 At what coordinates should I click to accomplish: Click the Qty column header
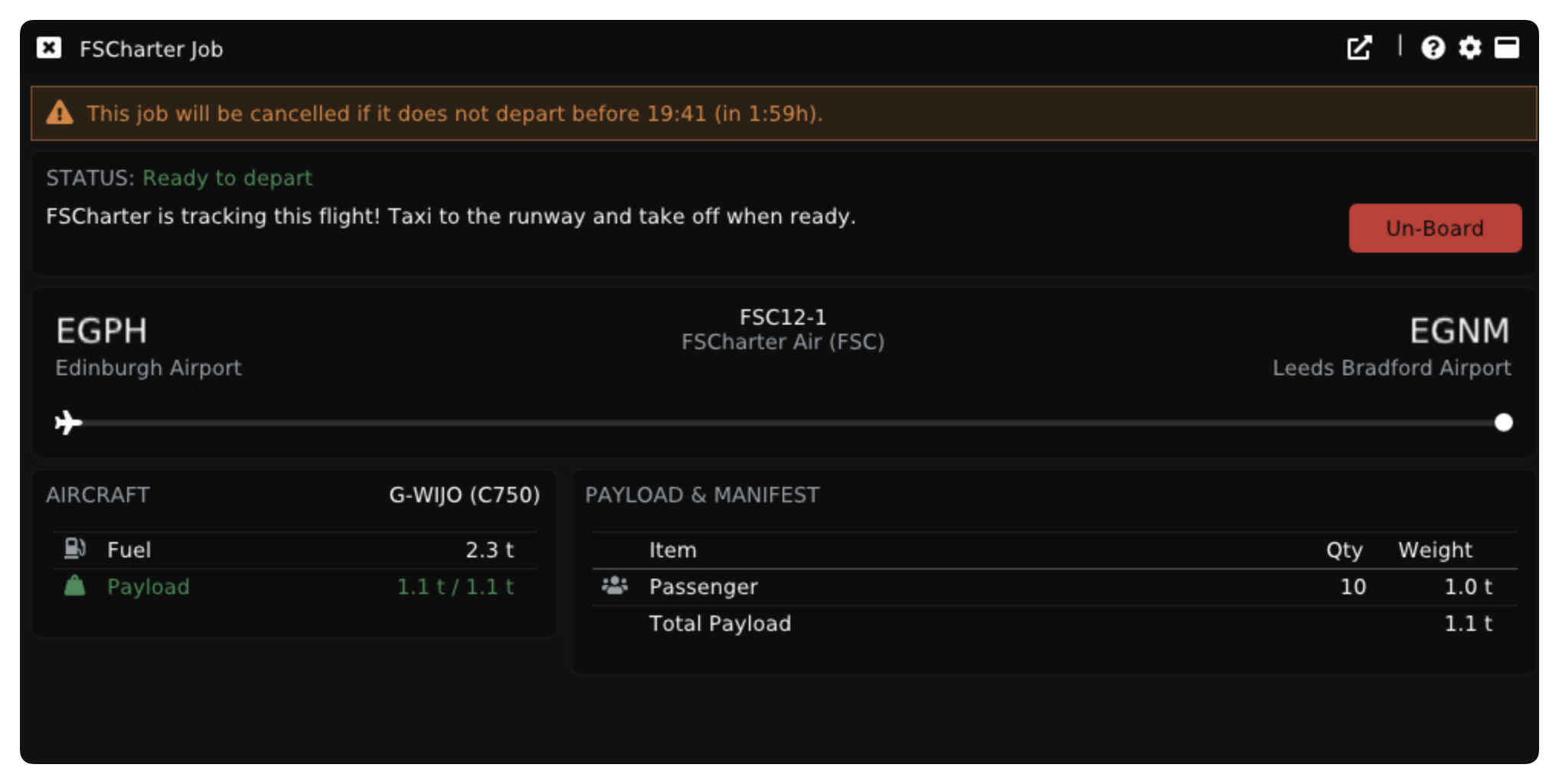[x=1344, y=550]
